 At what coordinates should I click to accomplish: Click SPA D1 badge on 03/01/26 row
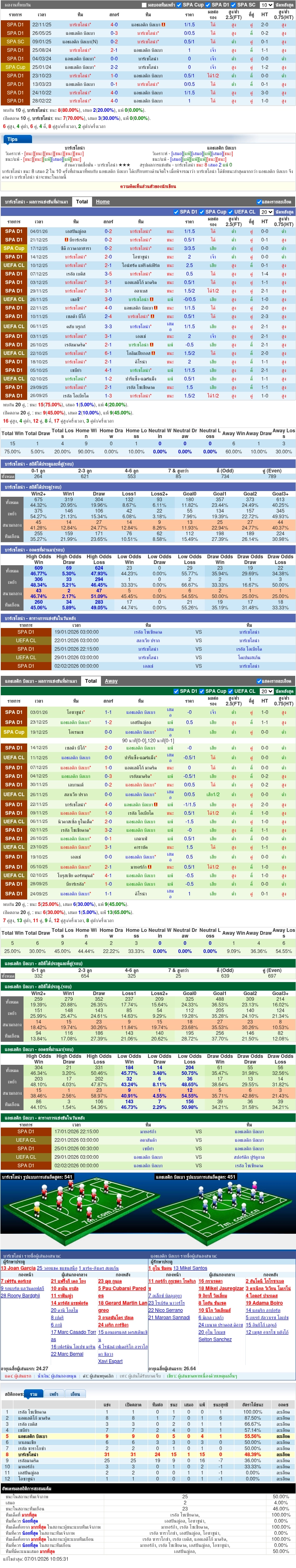pyautogui.click(x=13, y=712)
